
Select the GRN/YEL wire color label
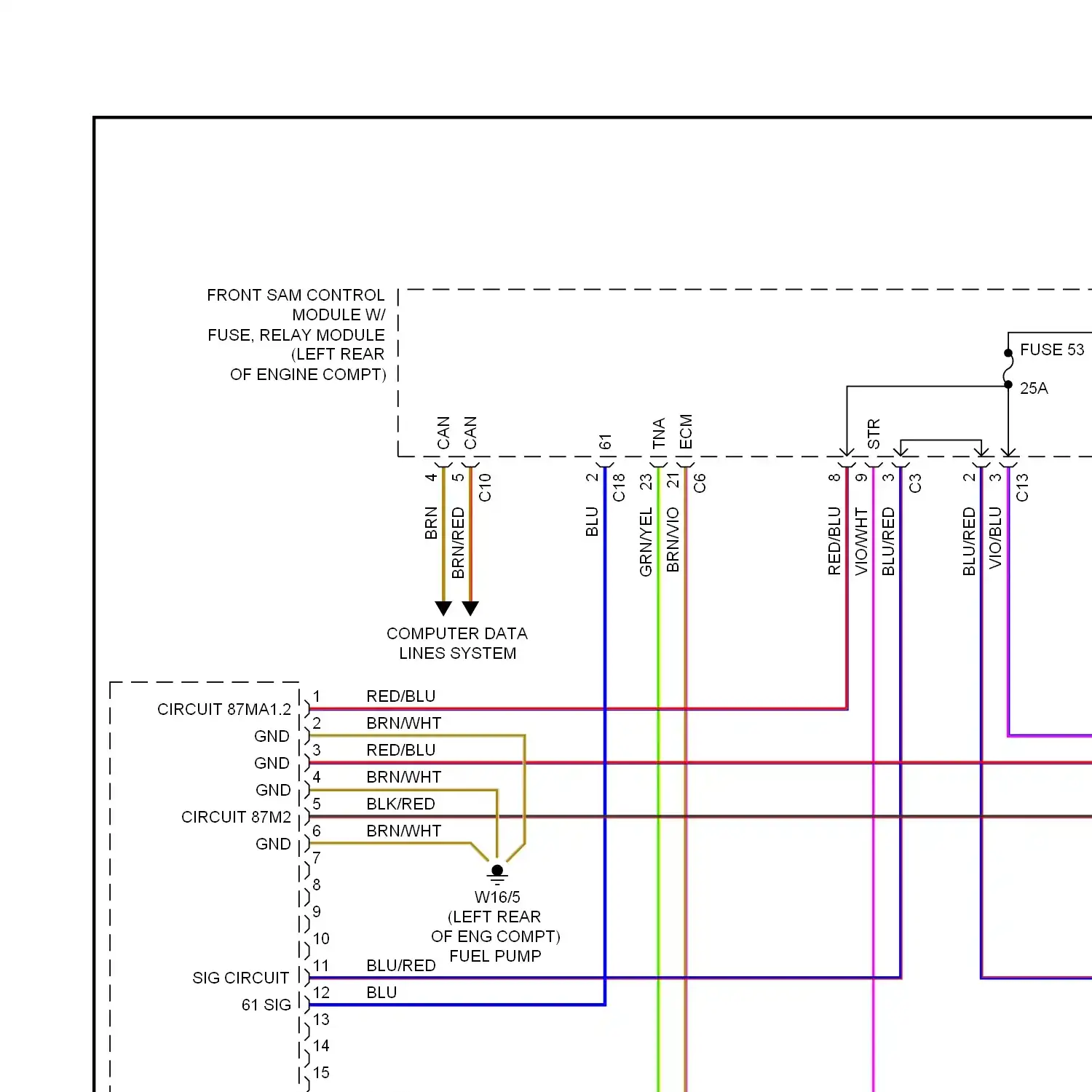(646, 542)
